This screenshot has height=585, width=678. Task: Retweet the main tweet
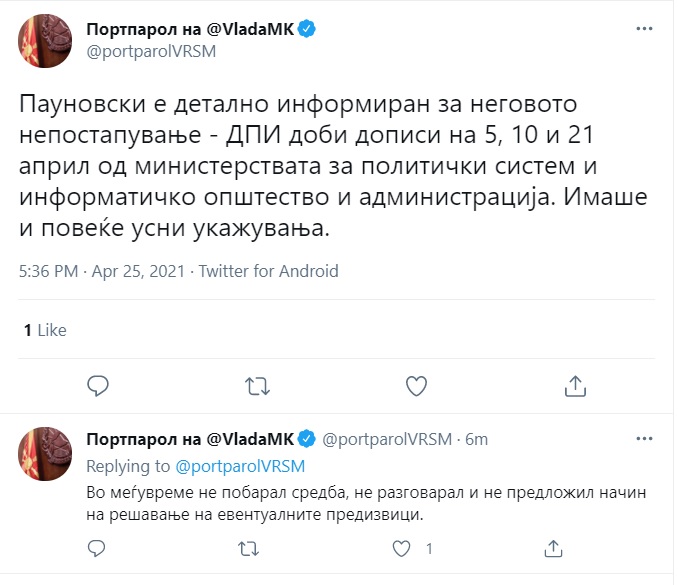tap(257, 386)
